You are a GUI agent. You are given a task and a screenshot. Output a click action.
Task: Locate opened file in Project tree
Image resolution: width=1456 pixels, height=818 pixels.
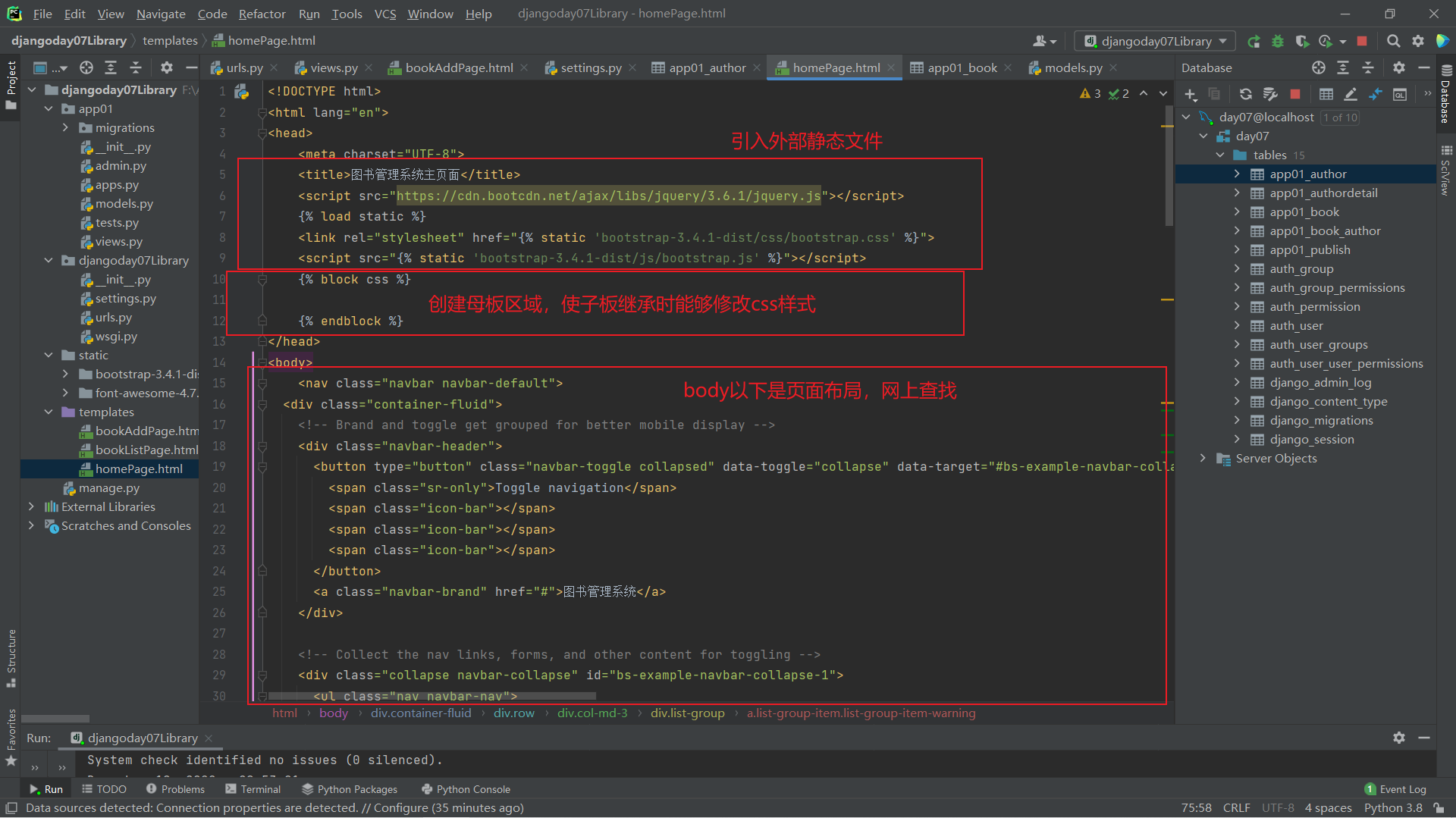click(x=86, y=68)
